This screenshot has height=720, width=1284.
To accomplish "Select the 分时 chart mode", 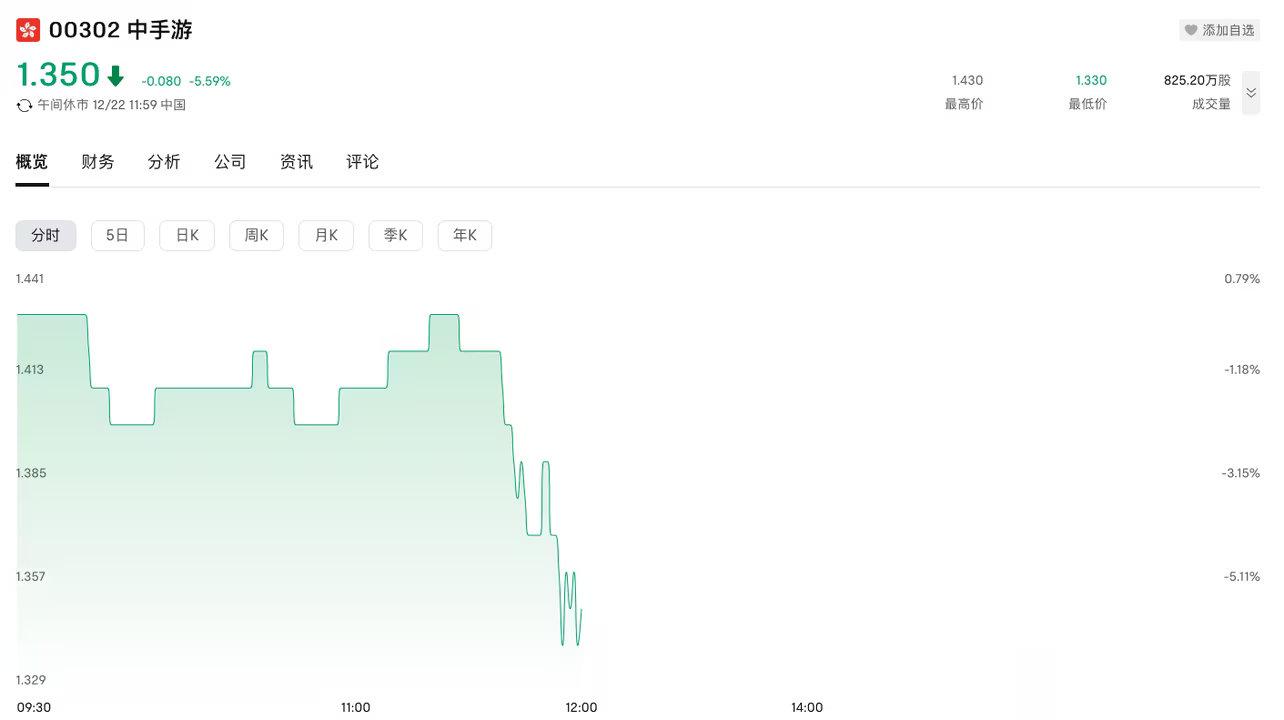I will [46, 236].
